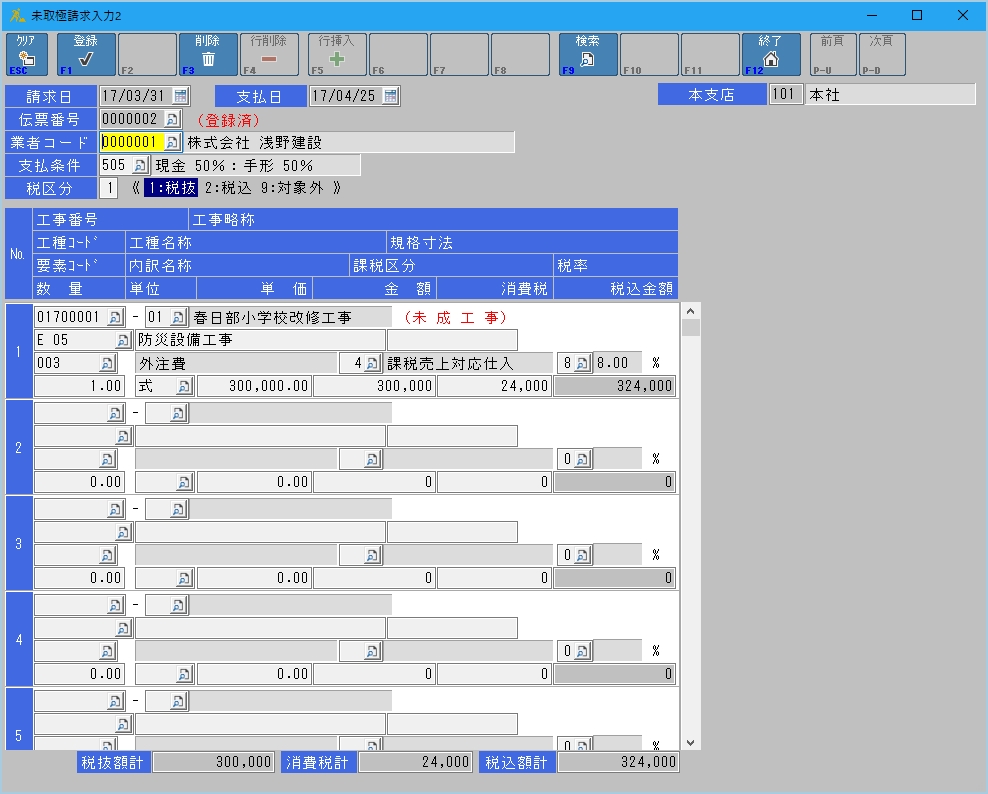Click lookup icon beside 業者コード field
Viewport: 988px width, 794px height.
click(x=172, y=142)
